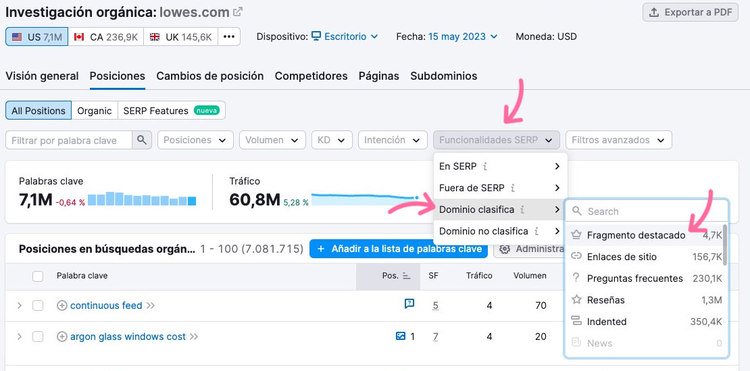Click the crown icon of Fragmento destacado
Viewport: 750px width, 371px height.
click(x=576, y=235)
